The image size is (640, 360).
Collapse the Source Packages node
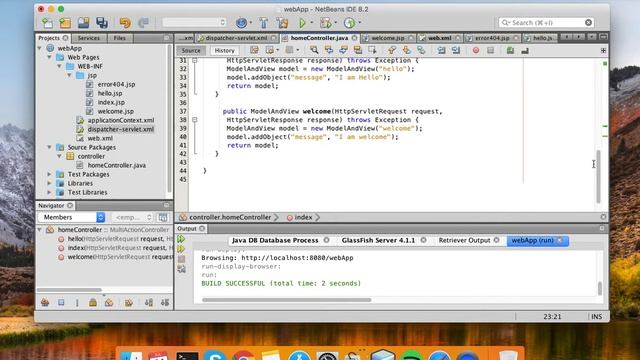pyautogui.click(x=49, y=147)
